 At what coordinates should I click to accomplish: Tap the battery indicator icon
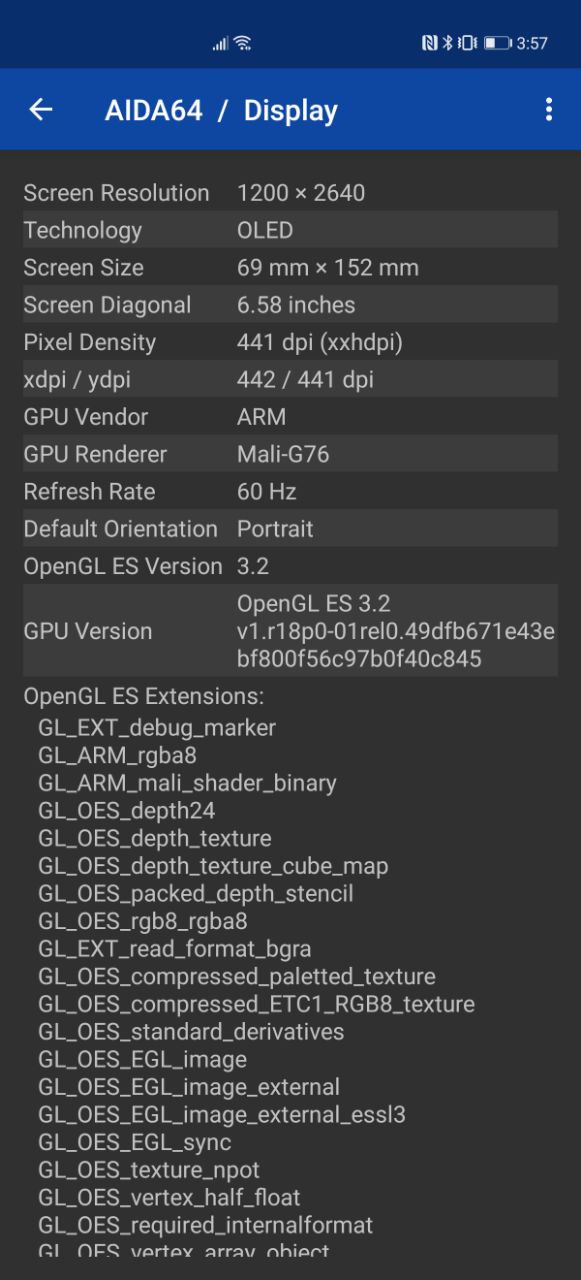(x=497, y=43)
